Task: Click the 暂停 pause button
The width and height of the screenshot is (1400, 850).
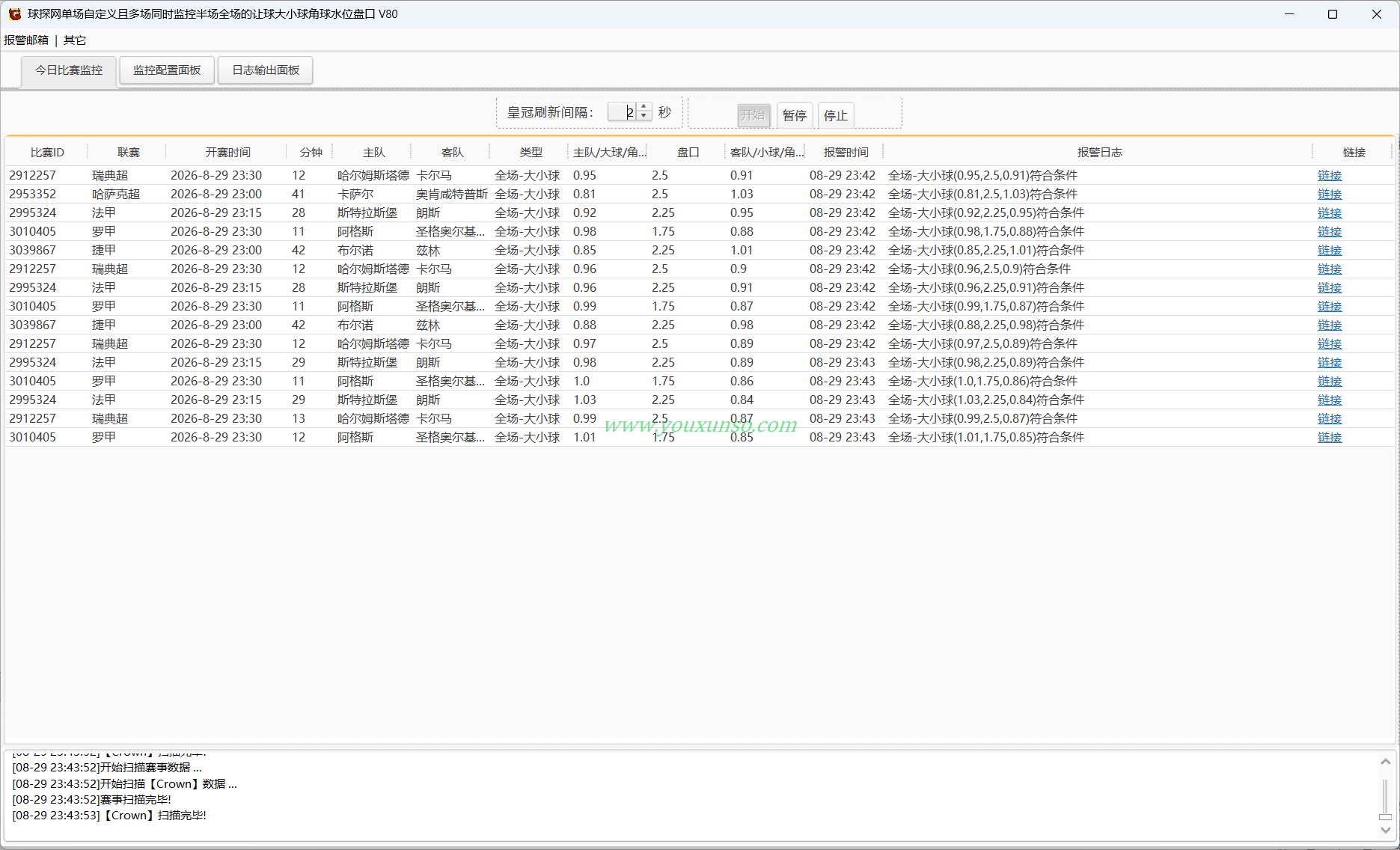Action: (x=794, y=115)
